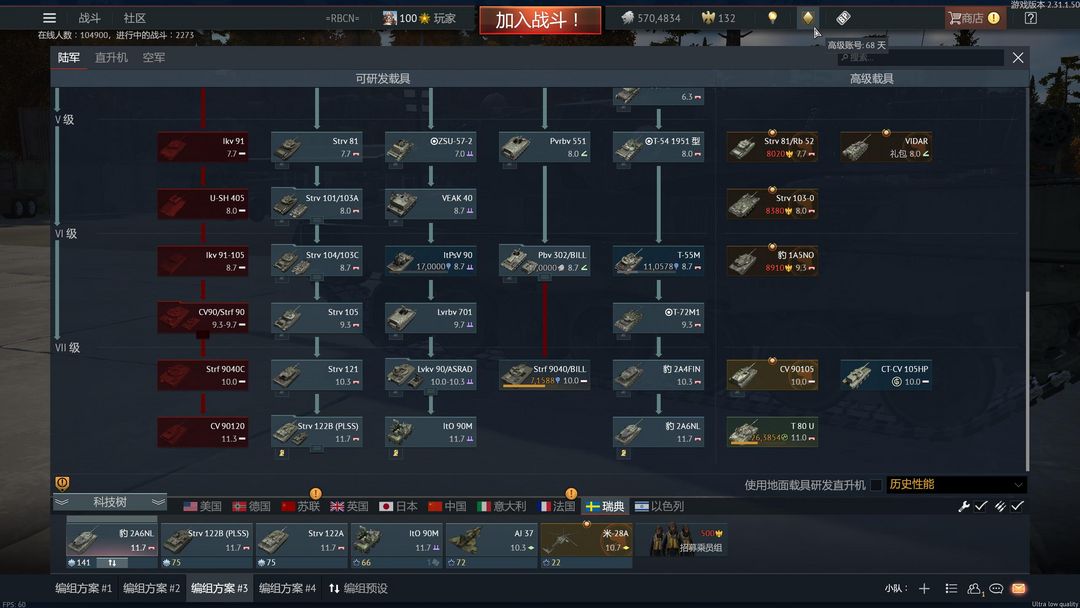Switch to the 直升机 tab
This screenshot has width=1080, height=608.
coord(111,57)
